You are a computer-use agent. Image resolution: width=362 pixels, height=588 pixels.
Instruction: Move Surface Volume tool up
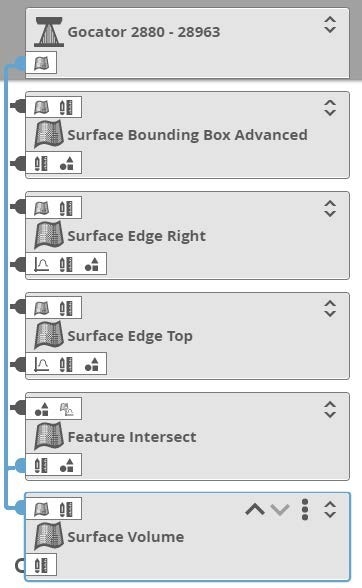pos(255,510)
